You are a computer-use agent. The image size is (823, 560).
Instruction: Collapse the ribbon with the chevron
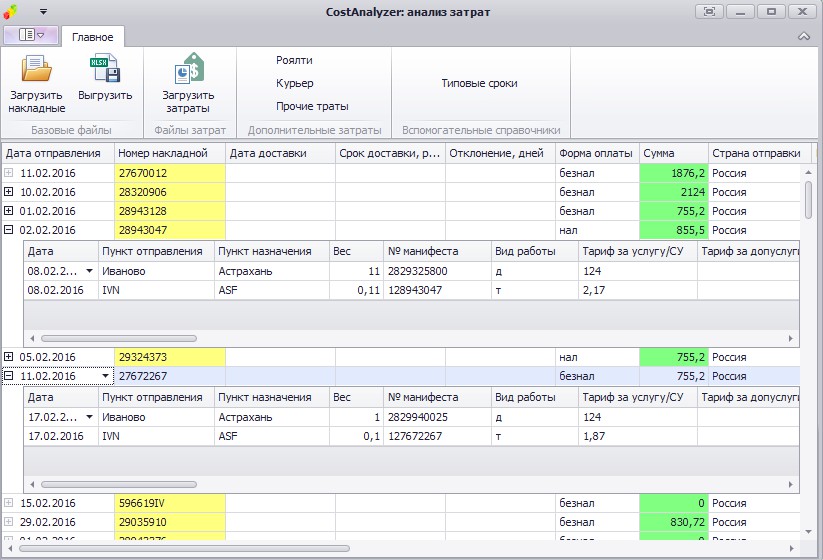point(803,36)
